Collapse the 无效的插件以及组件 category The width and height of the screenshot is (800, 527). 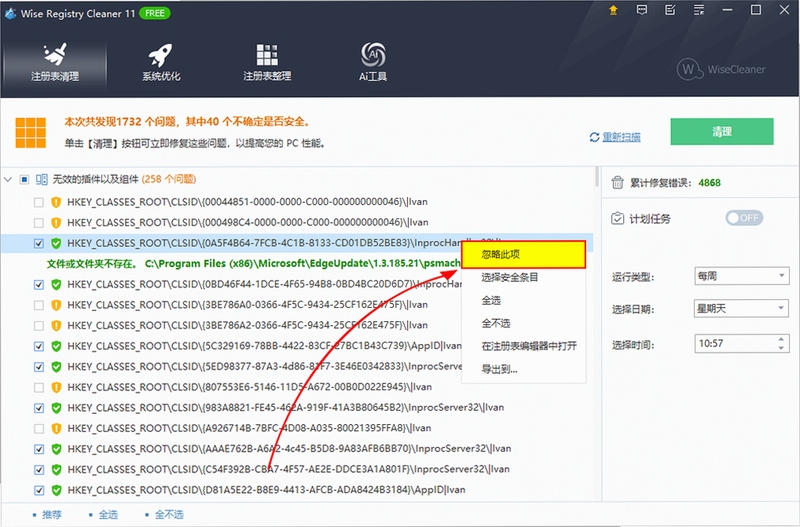coord(8,179)
